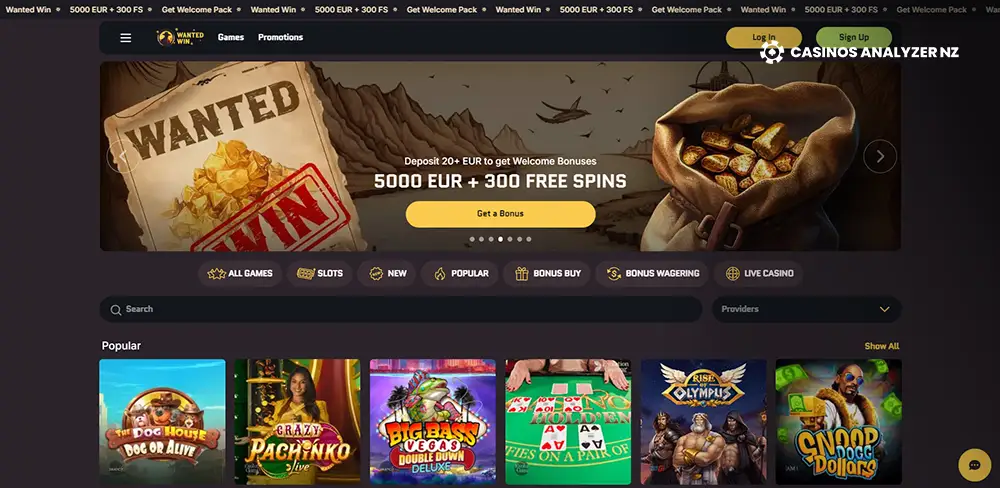The image size is (1000, 488).
Task: Switch to the Bonus Wagering tab
Action: [651, 274]
